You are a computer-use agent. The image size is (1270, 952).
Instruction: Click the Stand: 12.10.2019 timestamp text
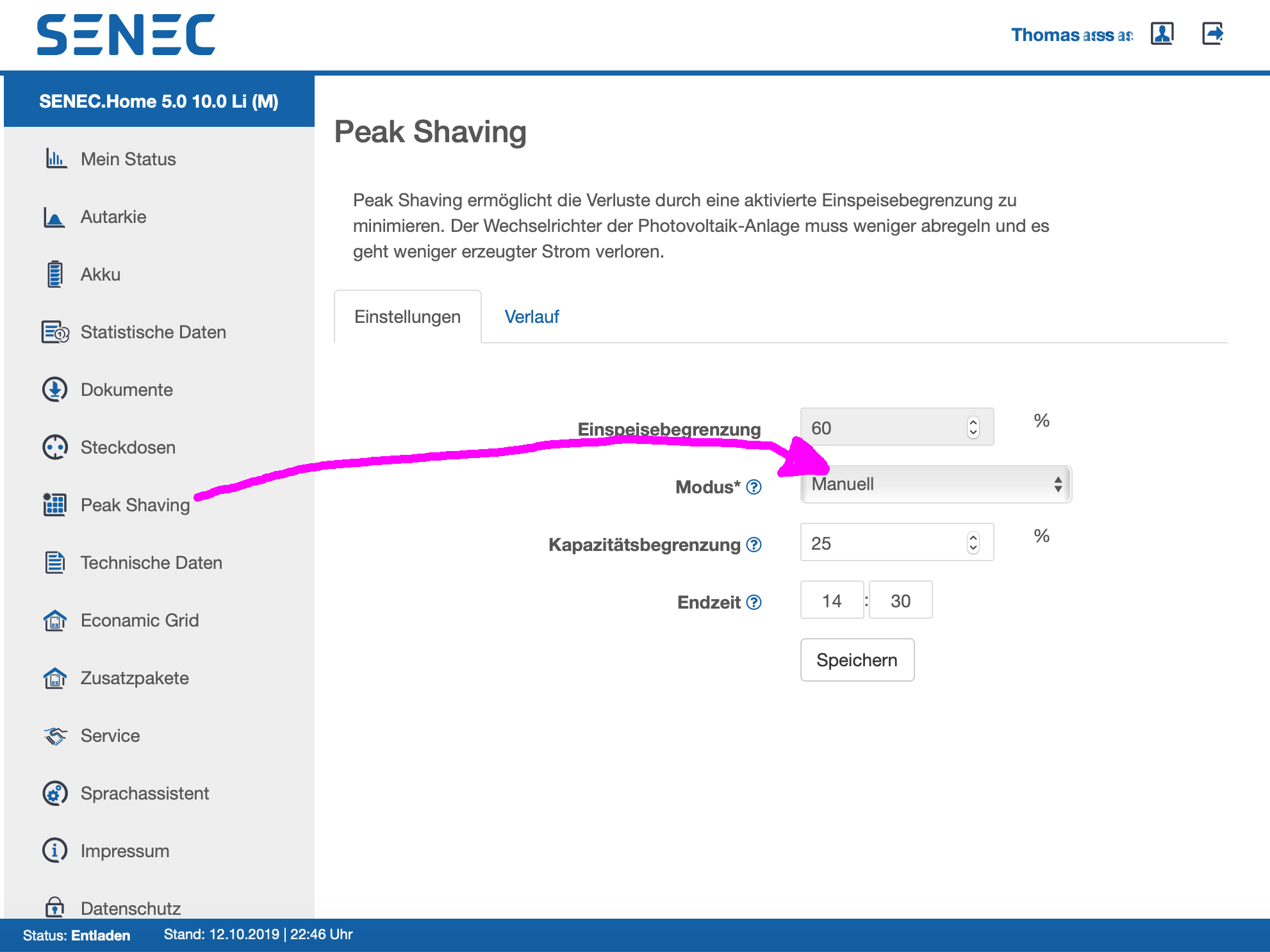click(258, 934)
